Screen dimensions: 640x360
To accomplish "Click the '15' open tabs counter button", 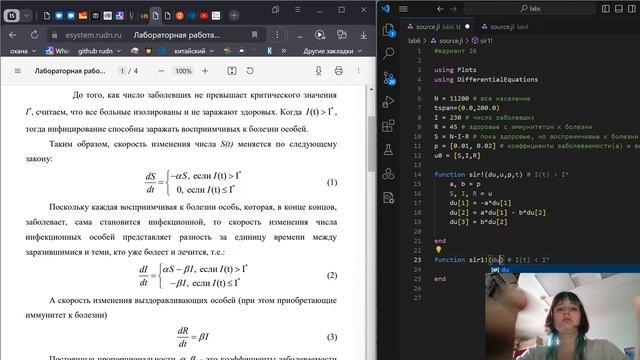I will click(x=11, y=16).
